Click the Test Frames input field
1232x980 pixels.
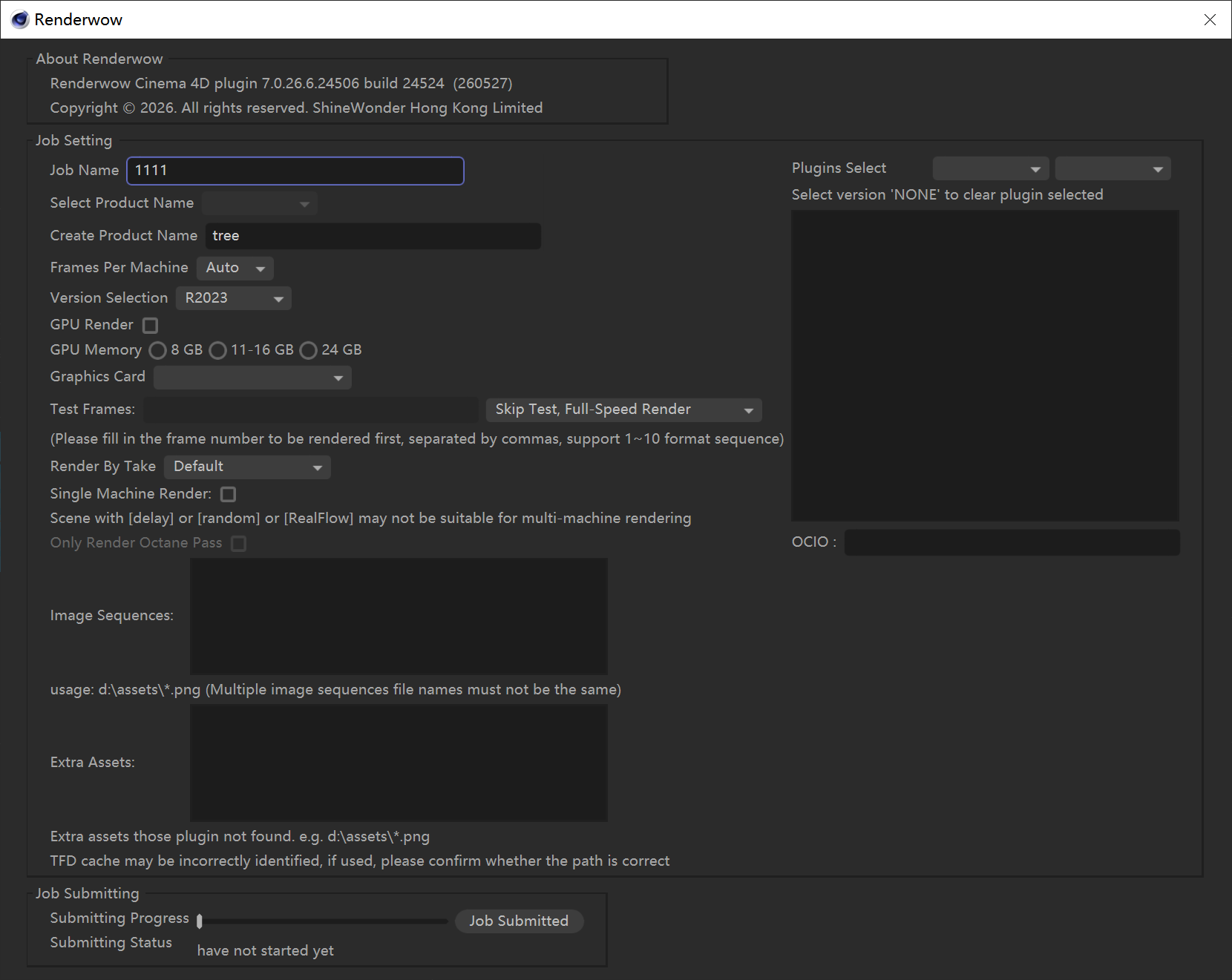click(x=311, y=410)
